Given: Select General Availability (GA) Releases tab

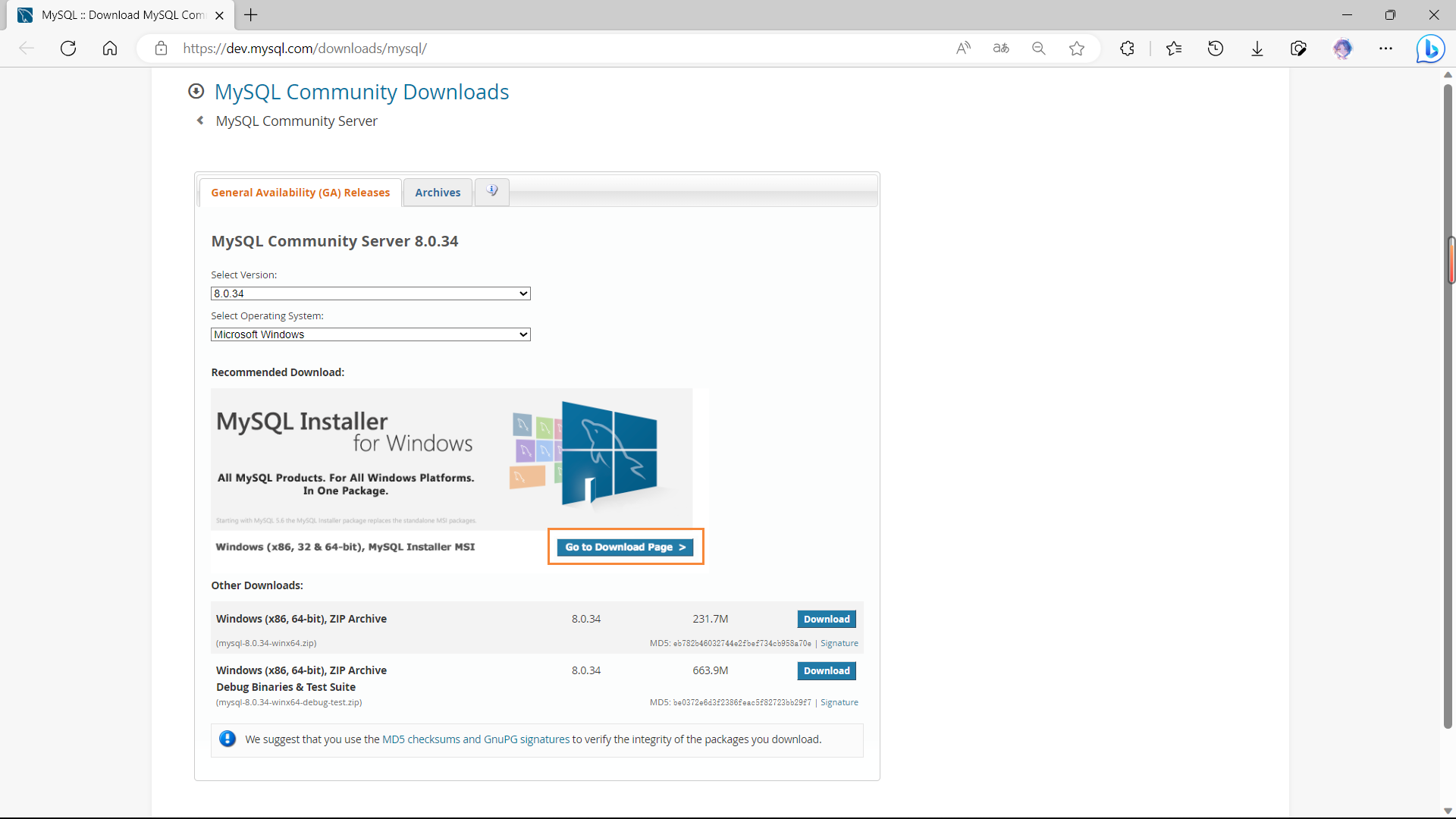Looking at the screenshot, I should (x=300, y=193).
